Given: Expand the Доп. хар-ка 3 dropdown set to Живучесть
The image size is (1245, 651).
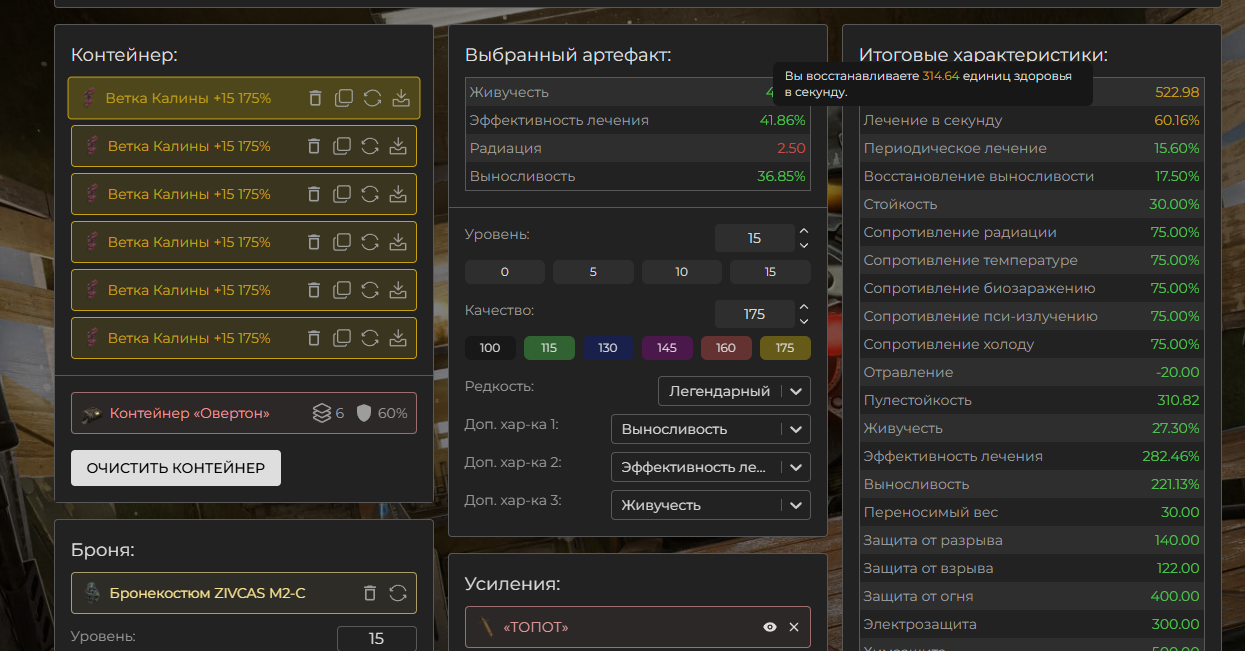Looking at the screenshot, I should tap(710, 505).
